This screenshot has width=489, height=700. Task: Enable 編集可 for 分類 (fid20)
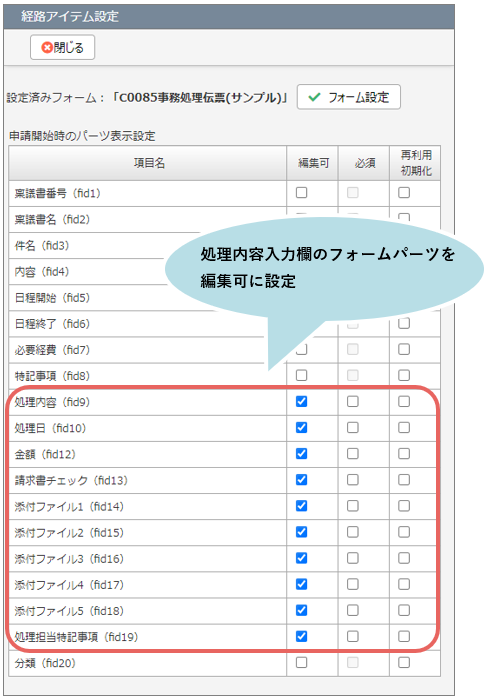pyautogui.click(x=302, y=662)
